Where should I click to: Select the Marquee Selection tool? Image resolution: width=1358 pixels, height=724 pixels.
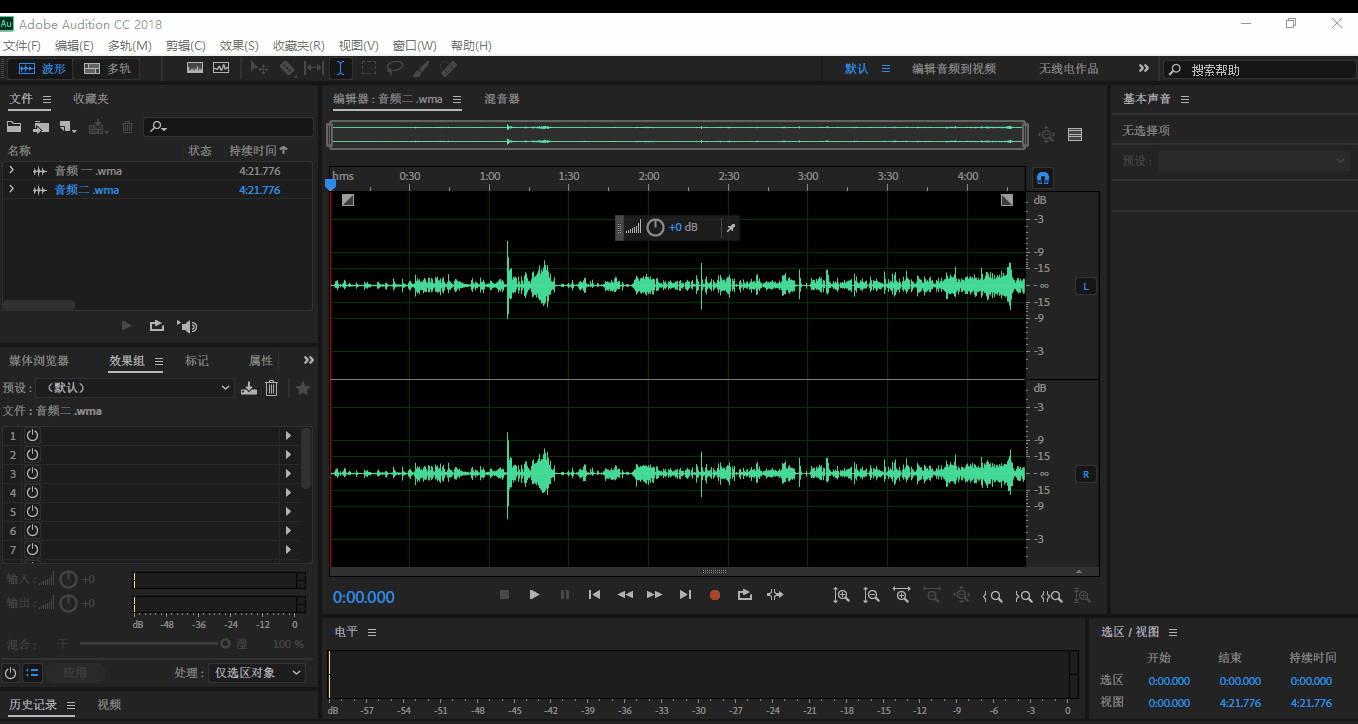[x=369, y=68]
